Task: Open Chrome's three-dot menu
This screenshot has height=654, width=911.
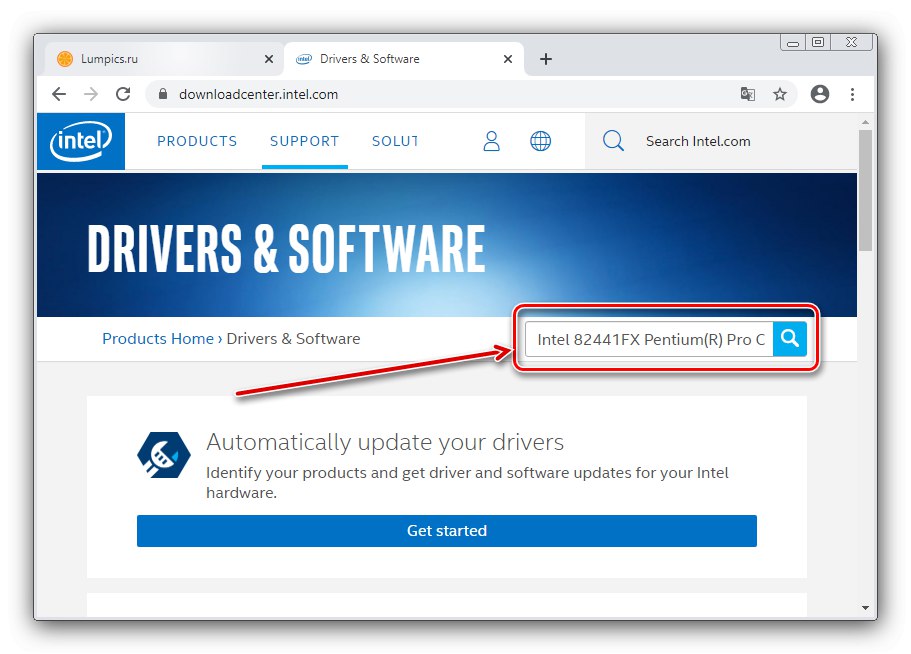Action: point(852,94)
